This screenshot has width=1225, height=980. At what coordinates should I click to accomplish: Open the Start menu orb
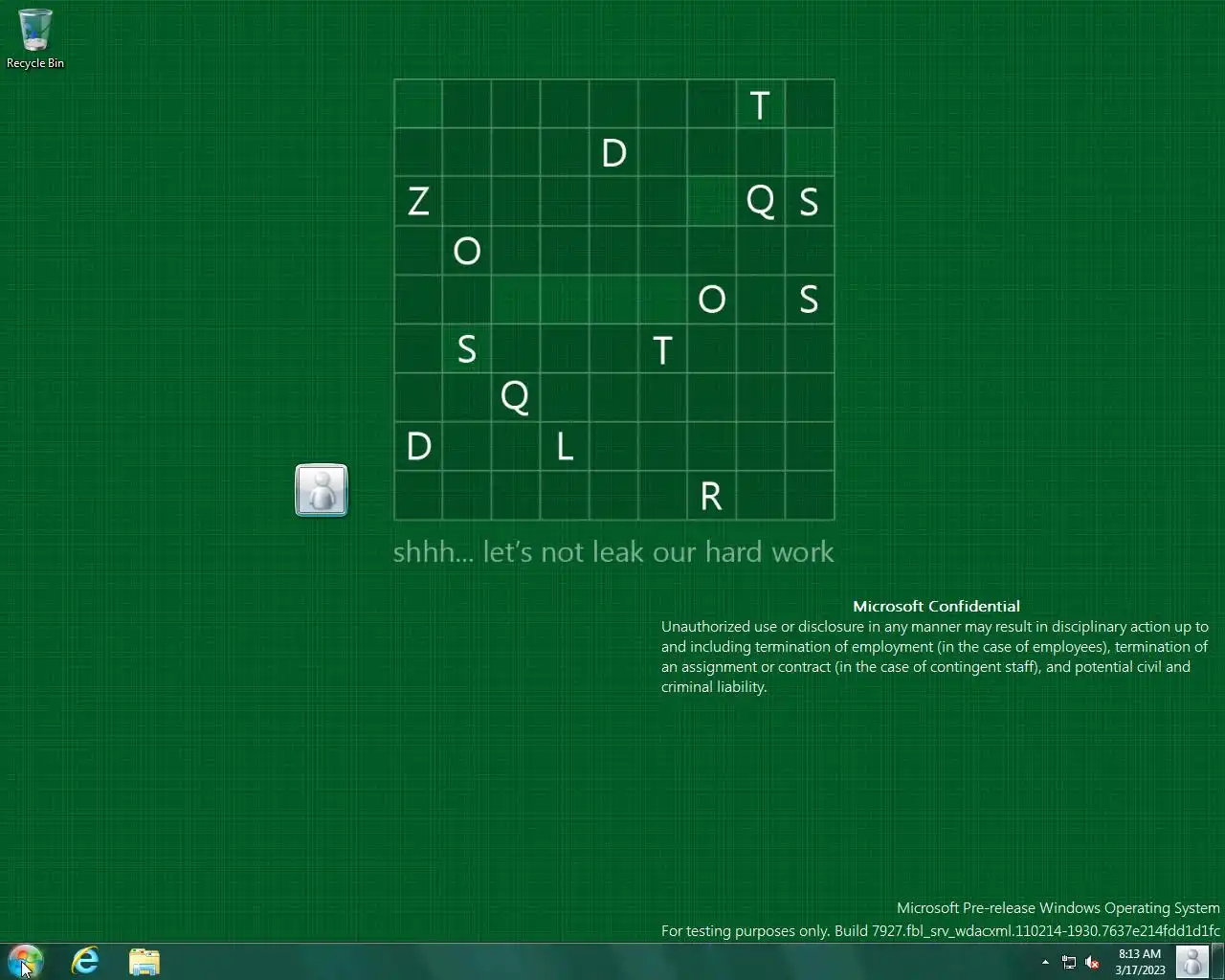[x=26, y=961]
